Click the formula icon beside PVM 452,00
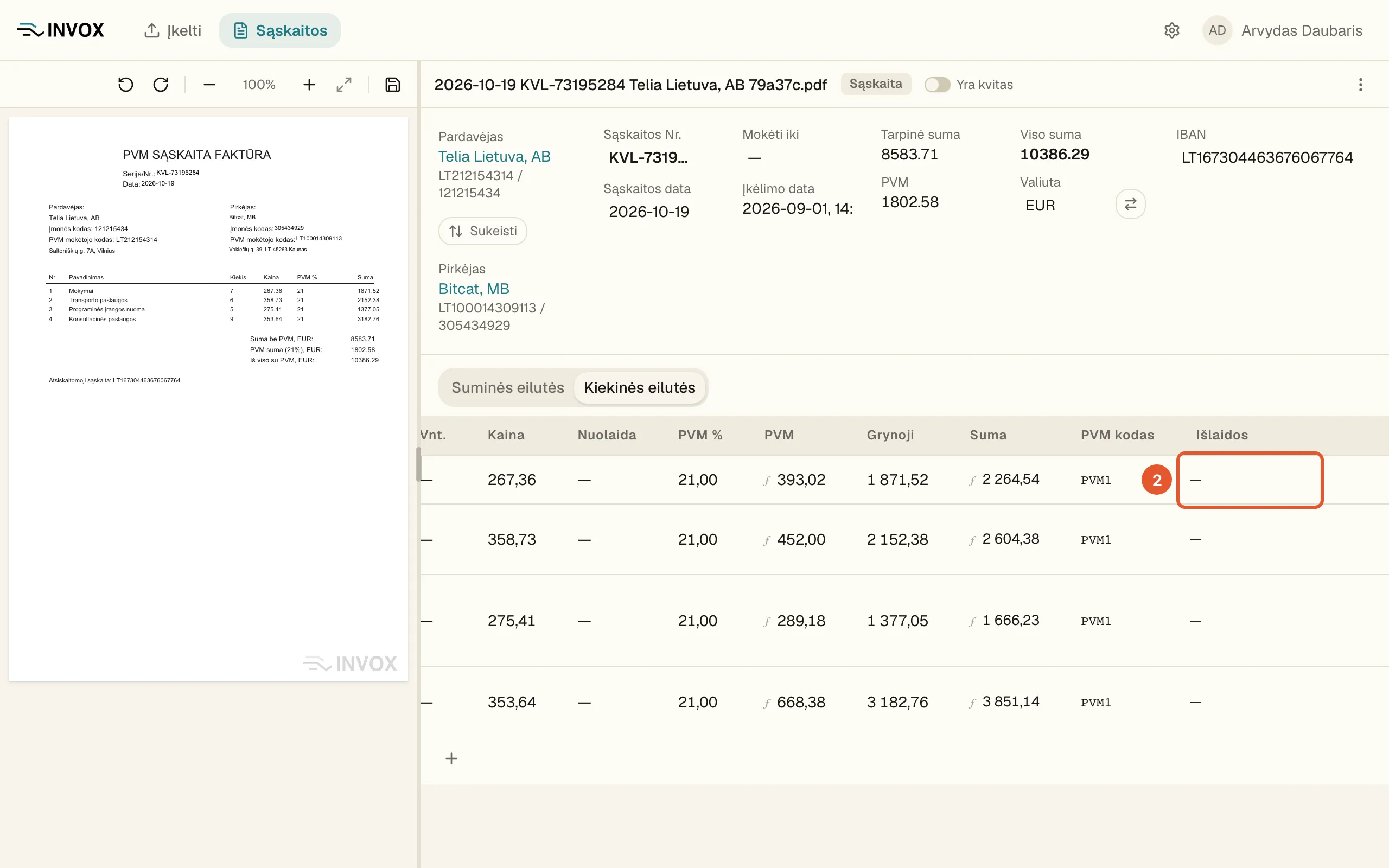Screen dimensions: 1389x868 pyautogui.click(x=767, y=540)
